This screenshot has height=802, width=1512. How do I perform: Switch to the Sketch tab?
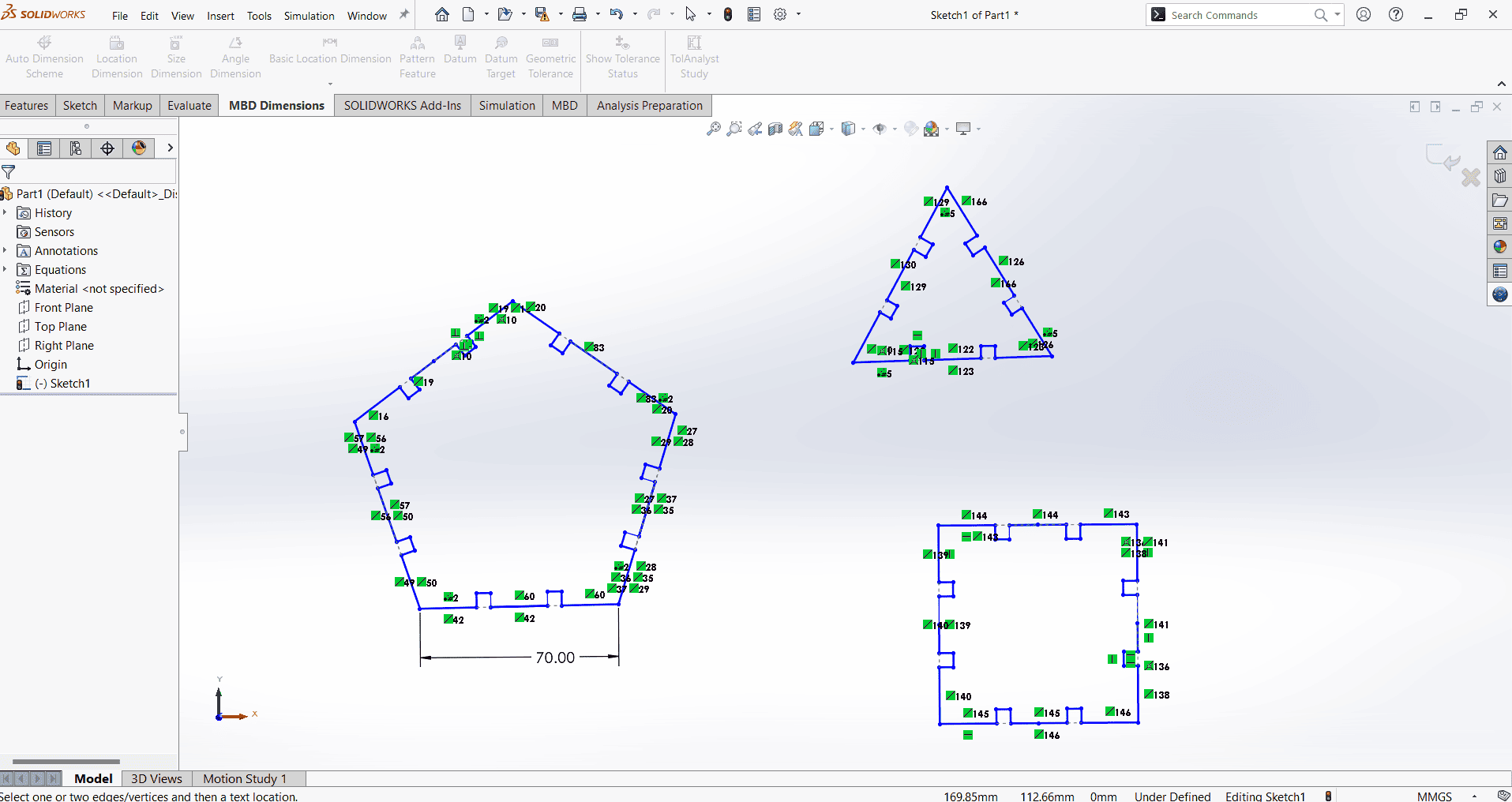[x=80, y=105]
